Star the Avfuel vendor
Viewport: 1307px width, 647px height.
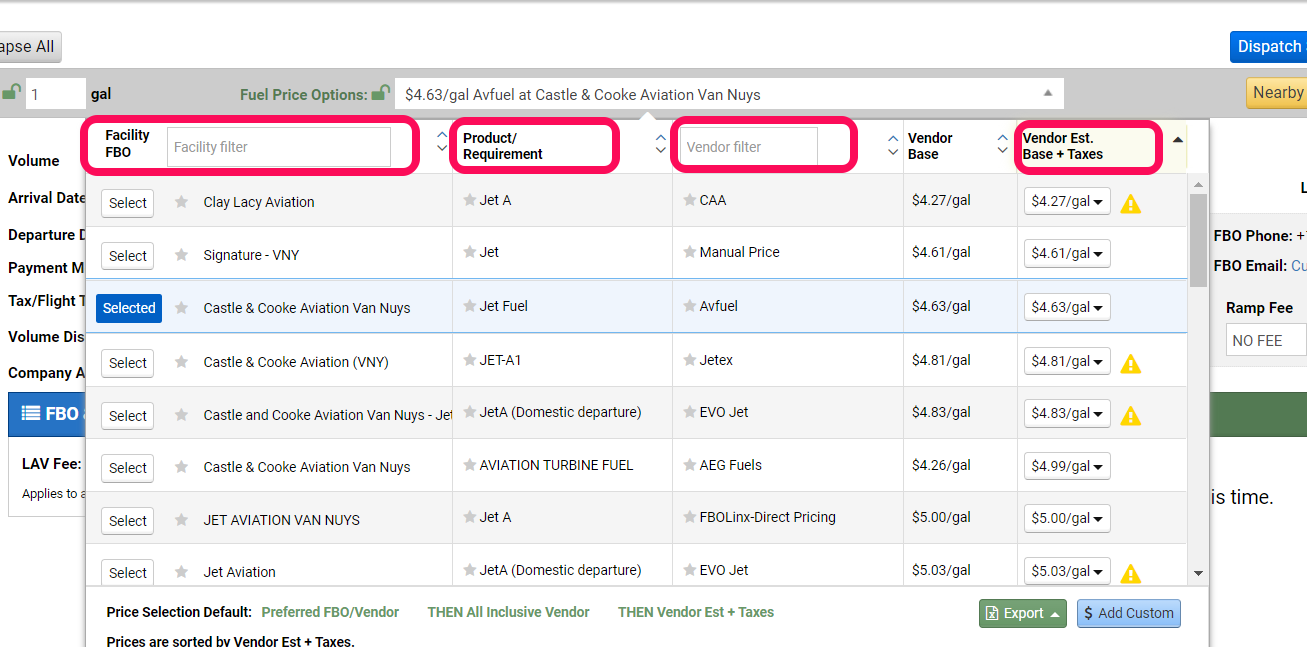[x=690, y=306]
